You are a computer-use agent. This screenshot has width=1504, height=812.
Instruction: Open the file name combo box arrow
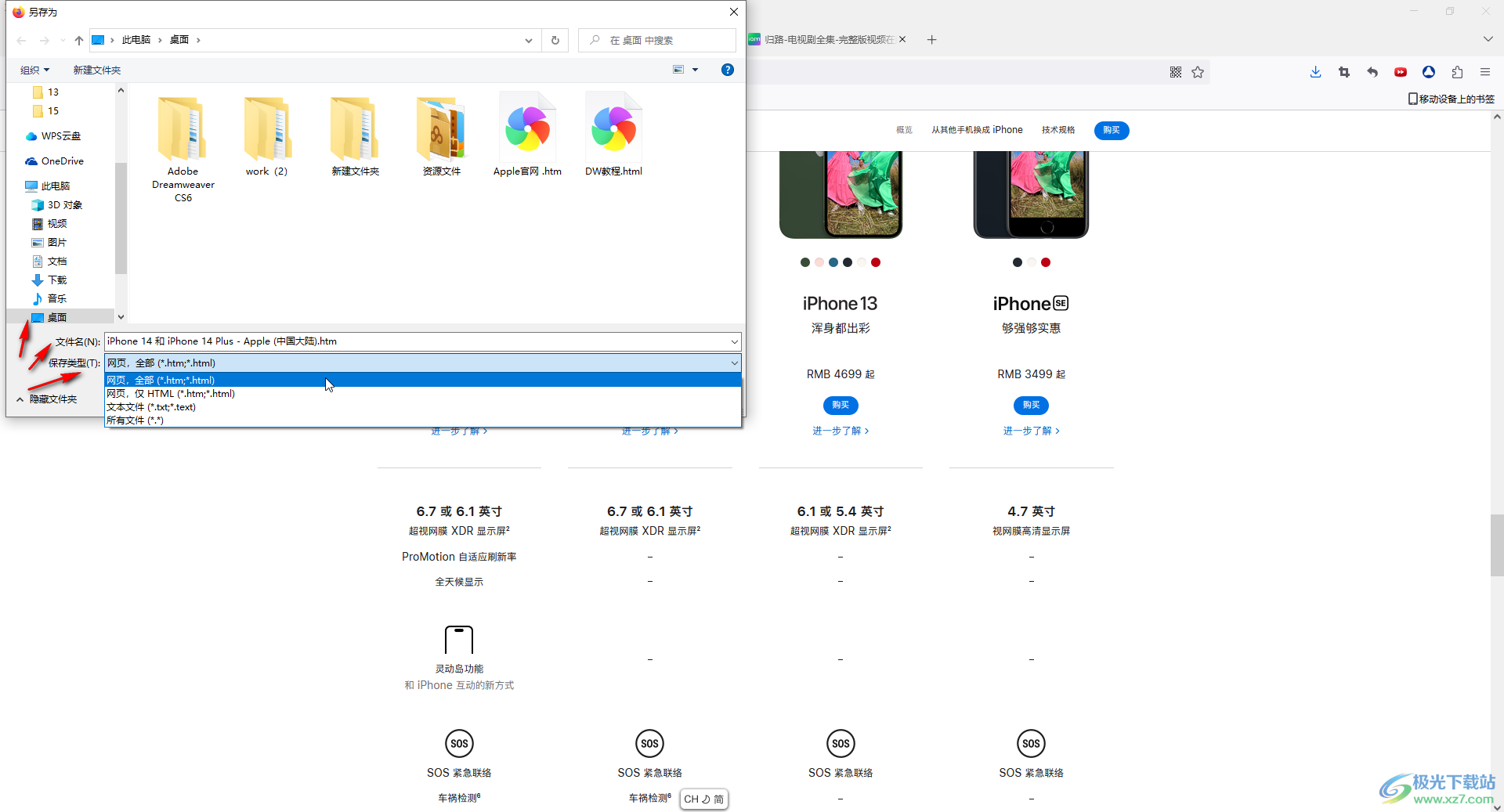click(734, 341)
